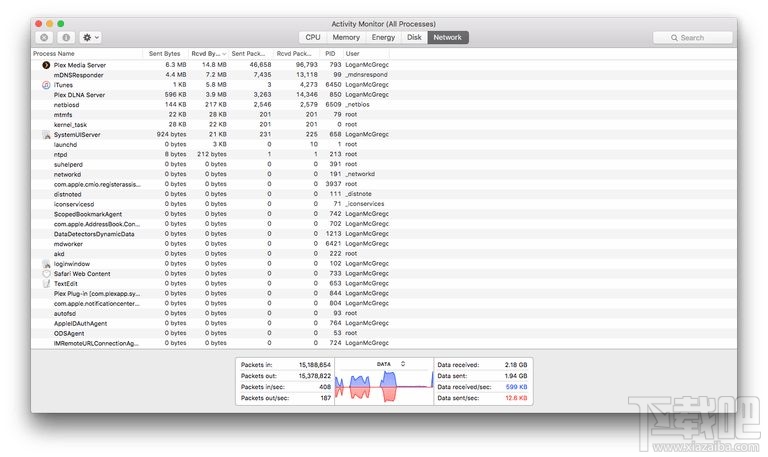Image resolution: width=768 pixels, height=457 pixels.
Task: Select the com.apple.notificationcenter row
Action: tap(384, 303)
